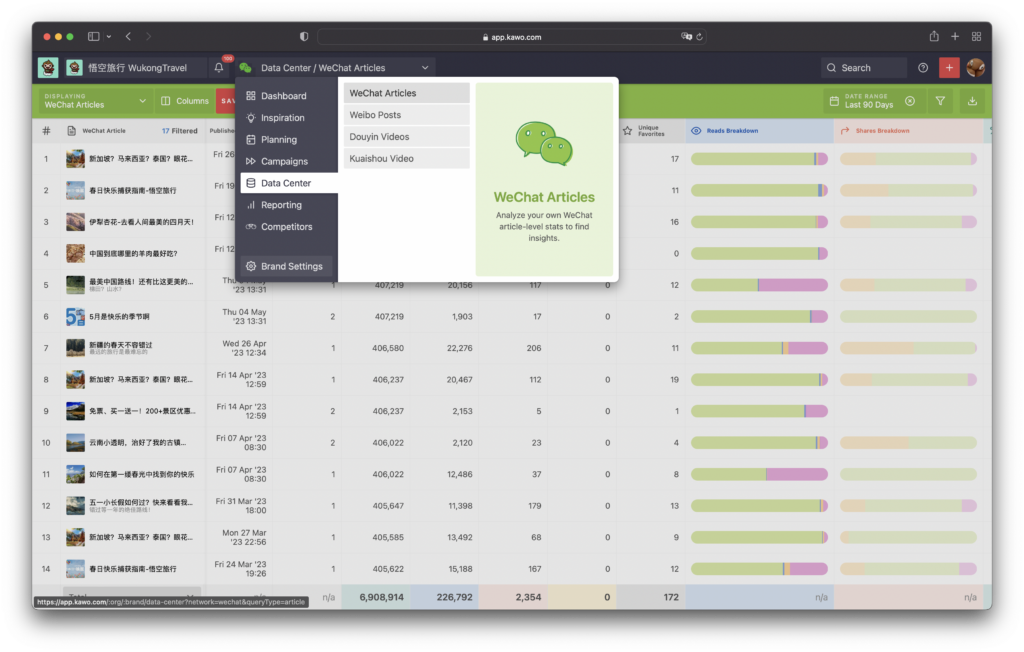This screenshot has height=652, width=1024.
Task: Open the user profile avatar
Action: pos(975,67)
